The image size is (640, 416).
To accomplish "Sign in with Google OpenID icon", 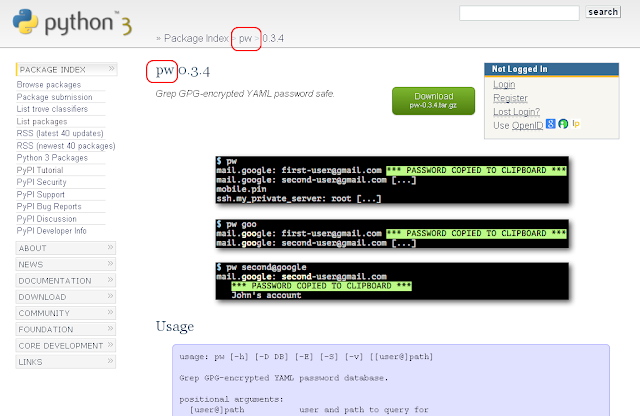I will (551, 124).
